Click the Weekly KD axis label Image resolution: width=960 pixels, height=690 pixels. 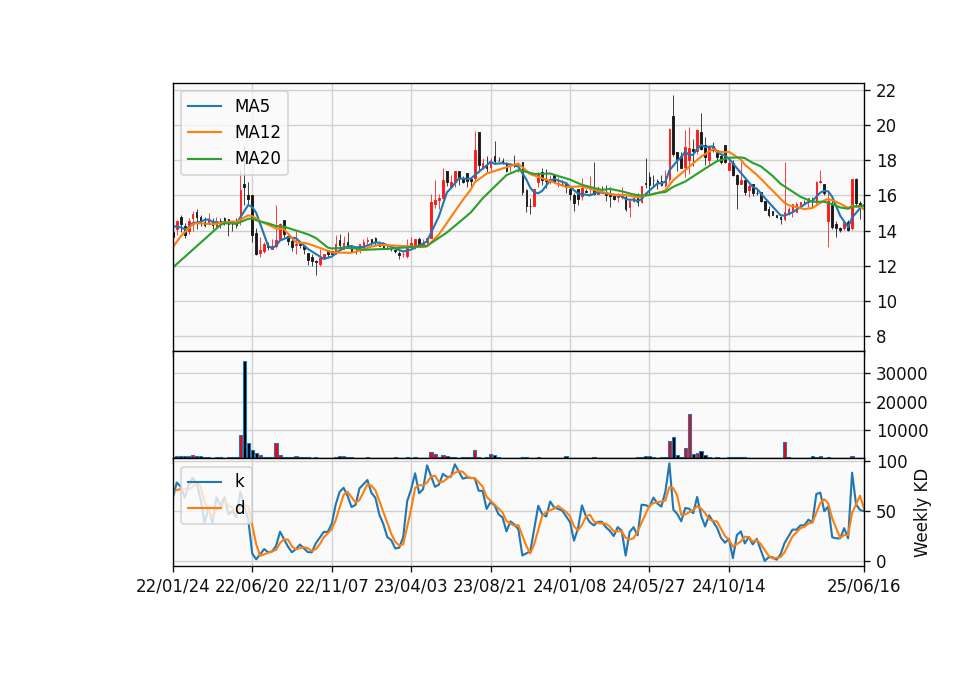(x=920, y=513)
